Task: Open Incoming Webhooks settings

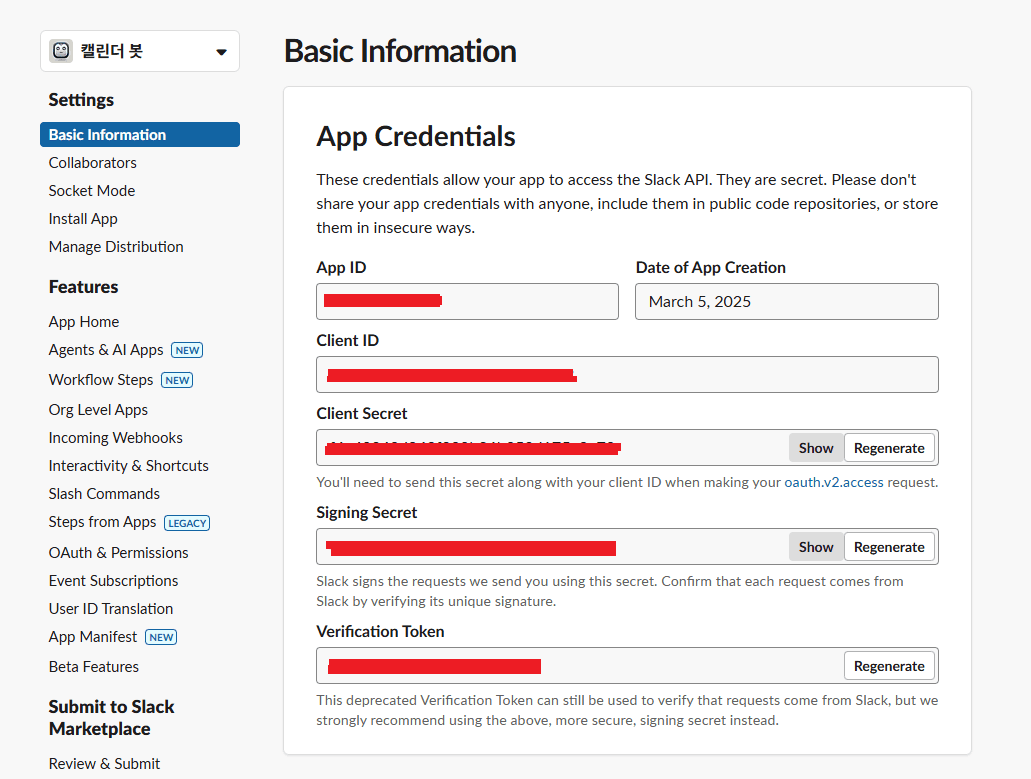Action: click(116, 438)
